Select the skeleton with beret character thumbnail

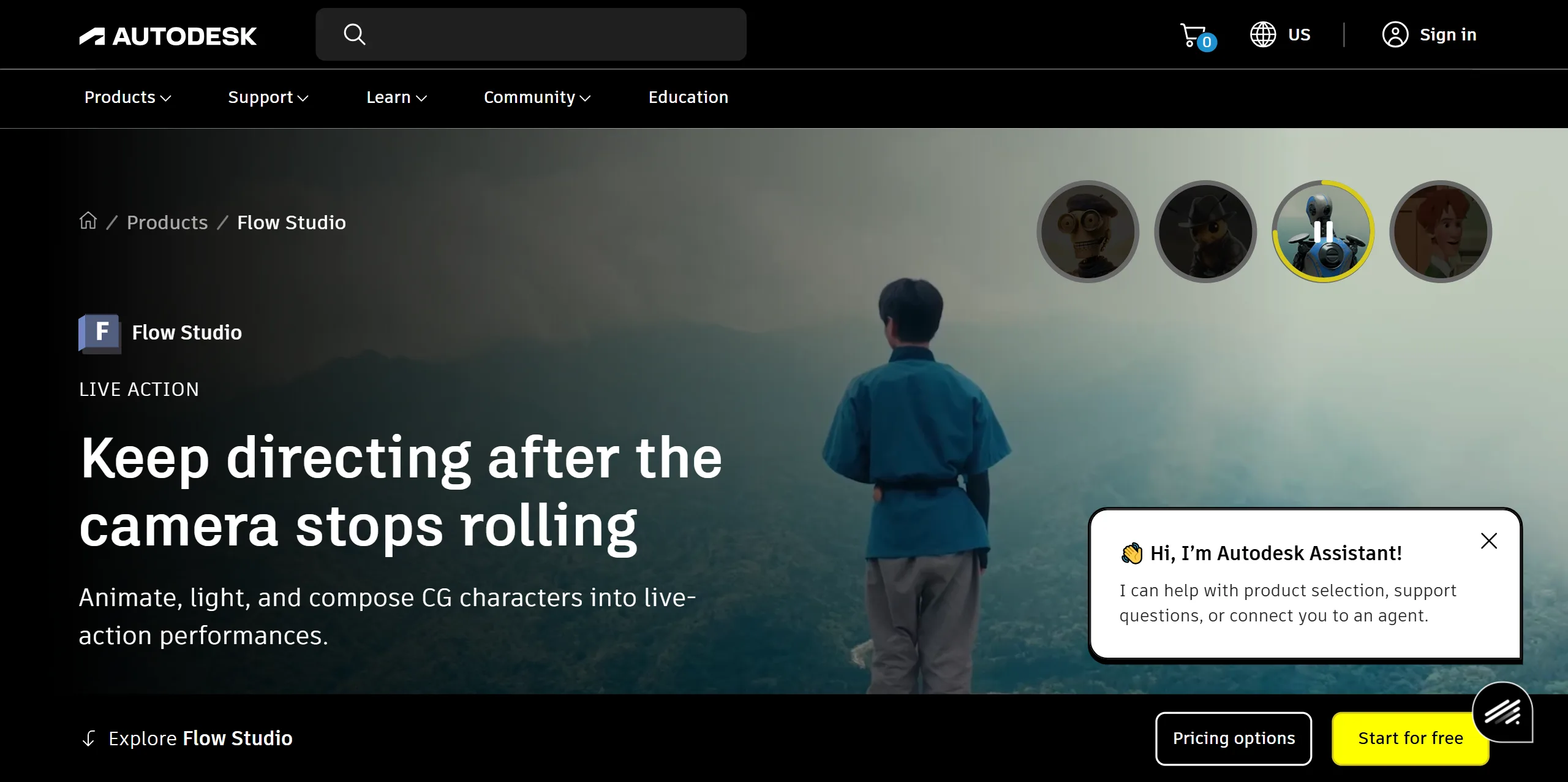(x=1088, y=232)
